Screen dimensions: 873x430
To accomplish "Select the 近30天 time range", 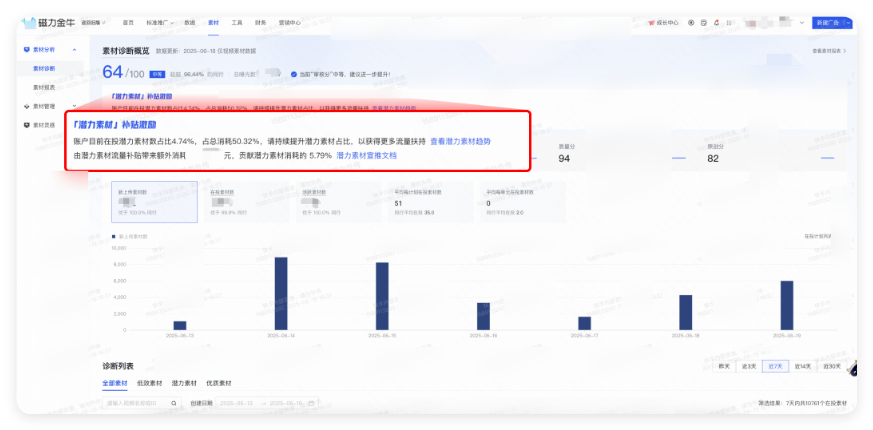I will 831,367.
